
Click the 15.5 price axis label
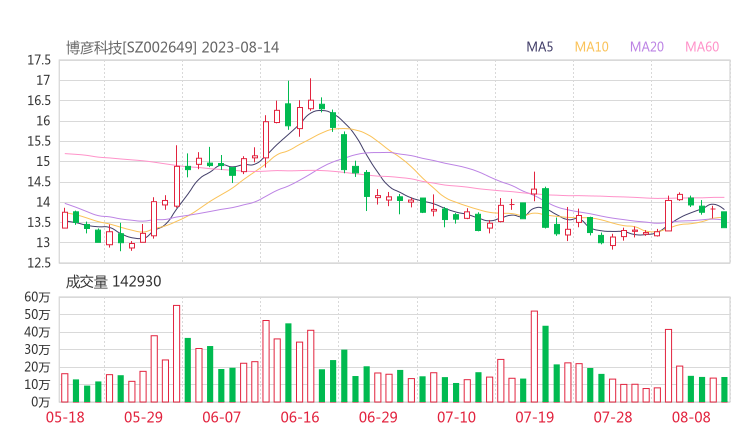pyautogui.click(x=39, y=141)
